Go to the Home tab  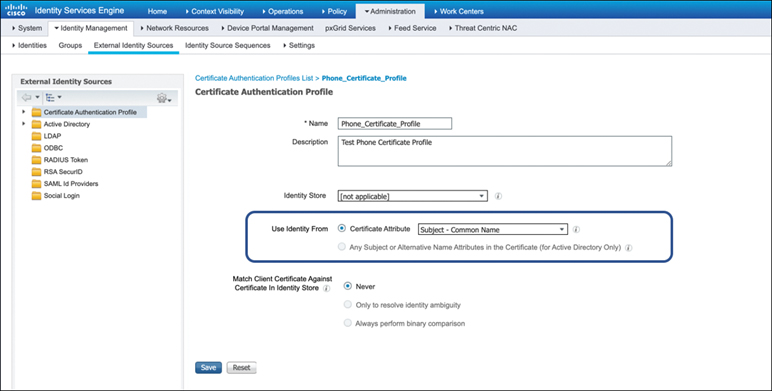157,11
